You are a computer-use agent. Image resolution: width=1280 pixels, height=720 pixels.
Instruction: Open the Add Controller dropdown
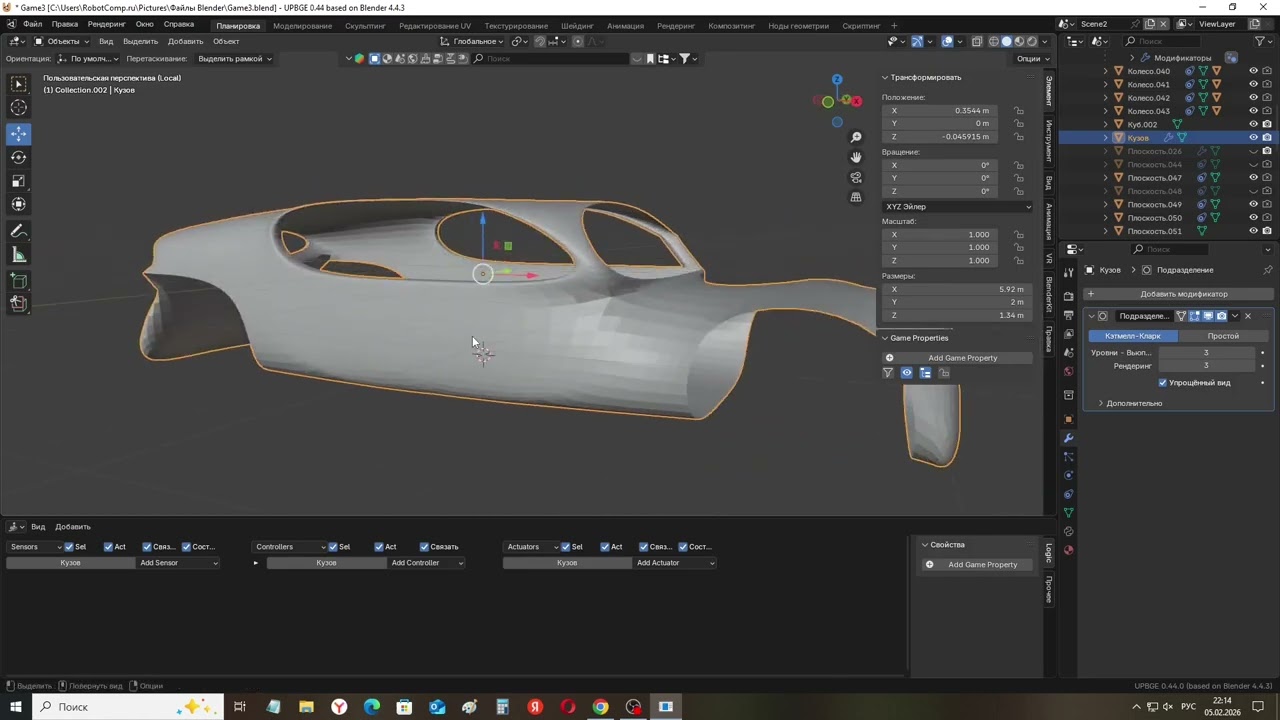[426, 563]
